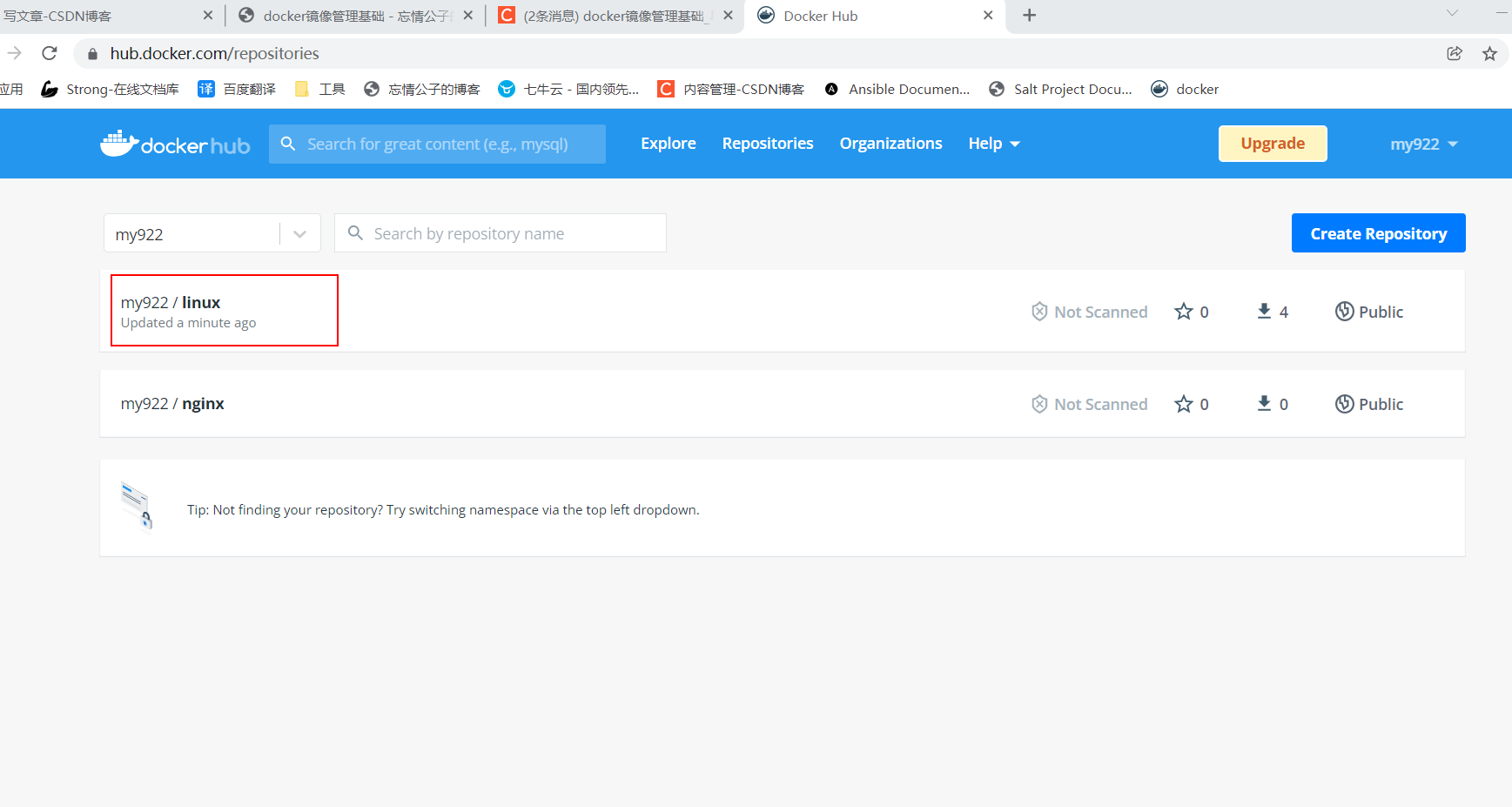This screenshot has width=1512, height=807.
Task: Click the download count 4 on linux row
Action: pyautogui.click(x=1284, y=312)
